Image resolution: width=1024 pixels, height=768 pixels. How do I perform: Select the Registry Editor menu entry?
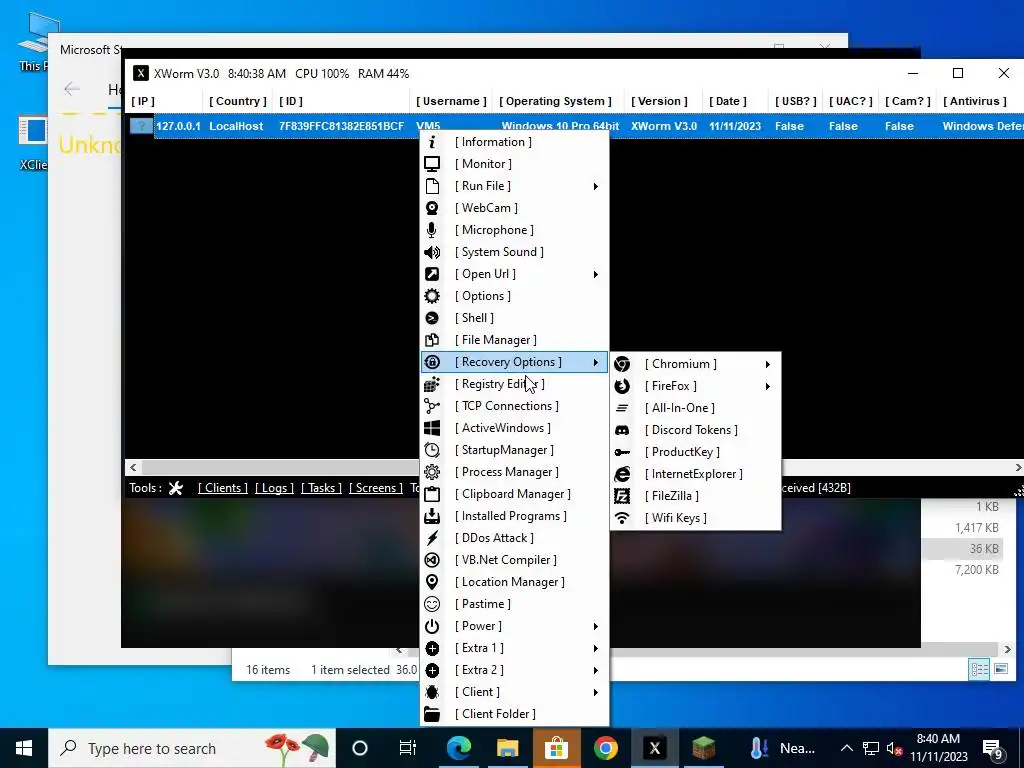pos(515,384)
